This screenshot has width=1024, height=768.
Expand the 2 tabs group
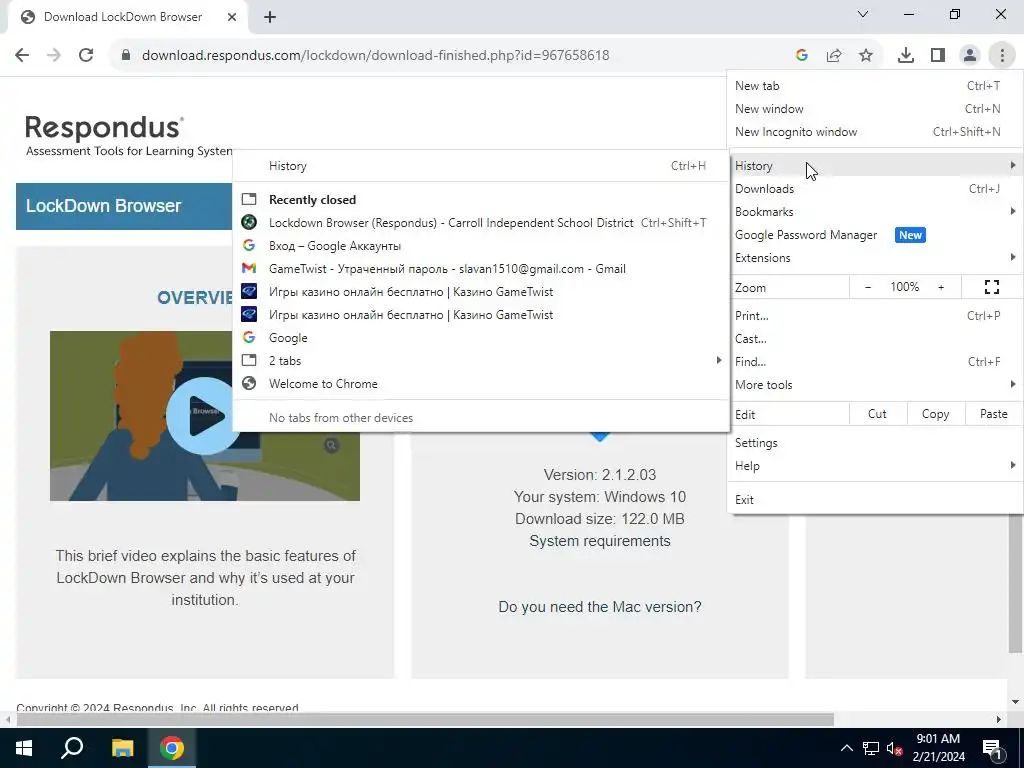(x=481, y=360)
